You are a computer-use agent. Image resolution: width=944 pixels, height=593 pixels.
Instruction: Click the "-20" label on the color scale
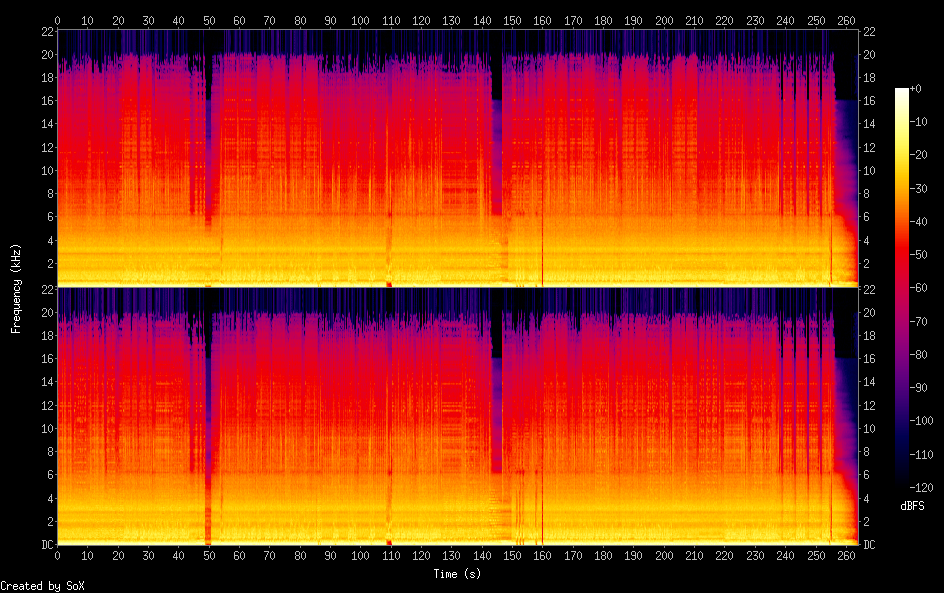coord(919,155)
